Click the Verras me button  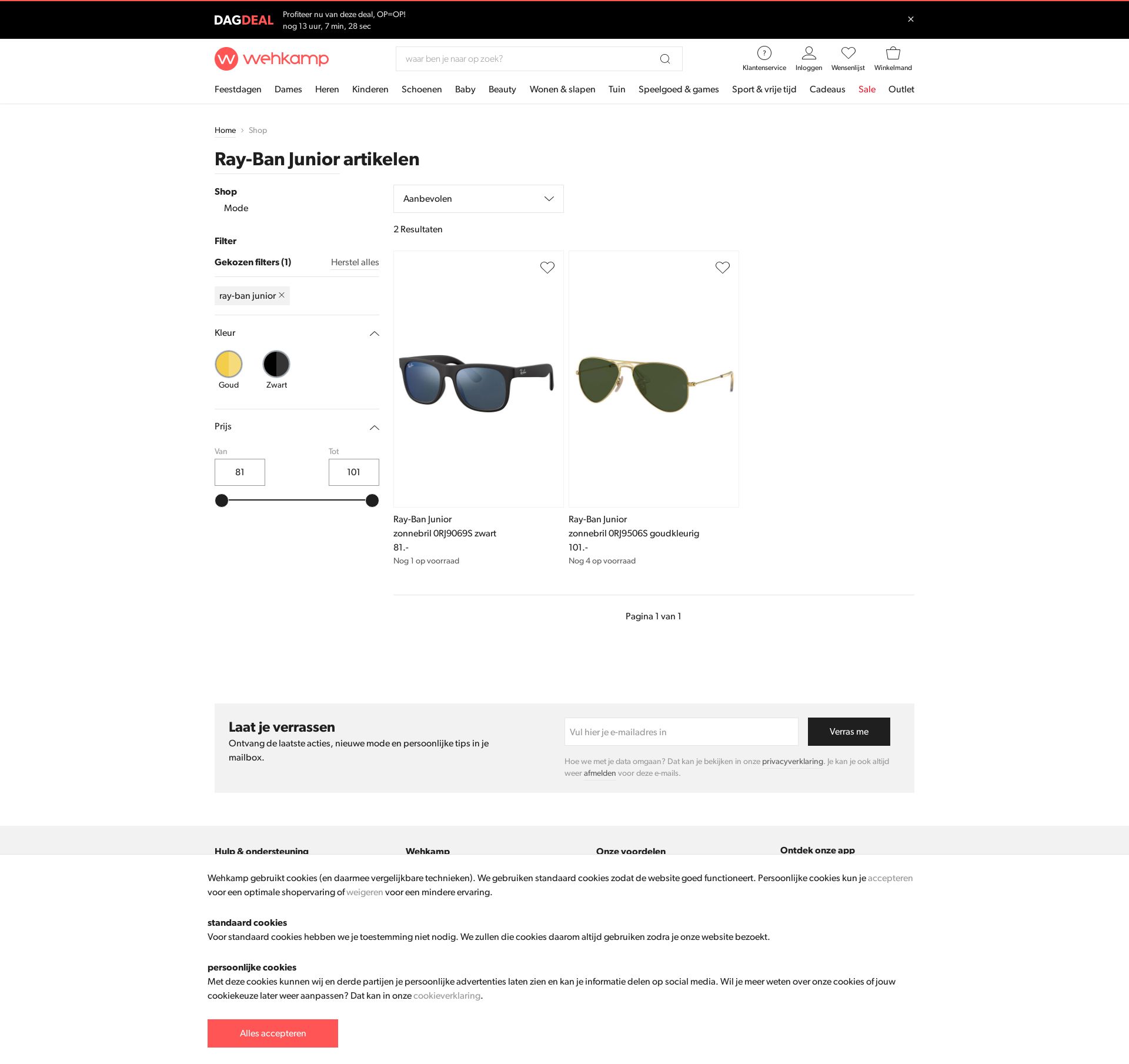point(849,732)
